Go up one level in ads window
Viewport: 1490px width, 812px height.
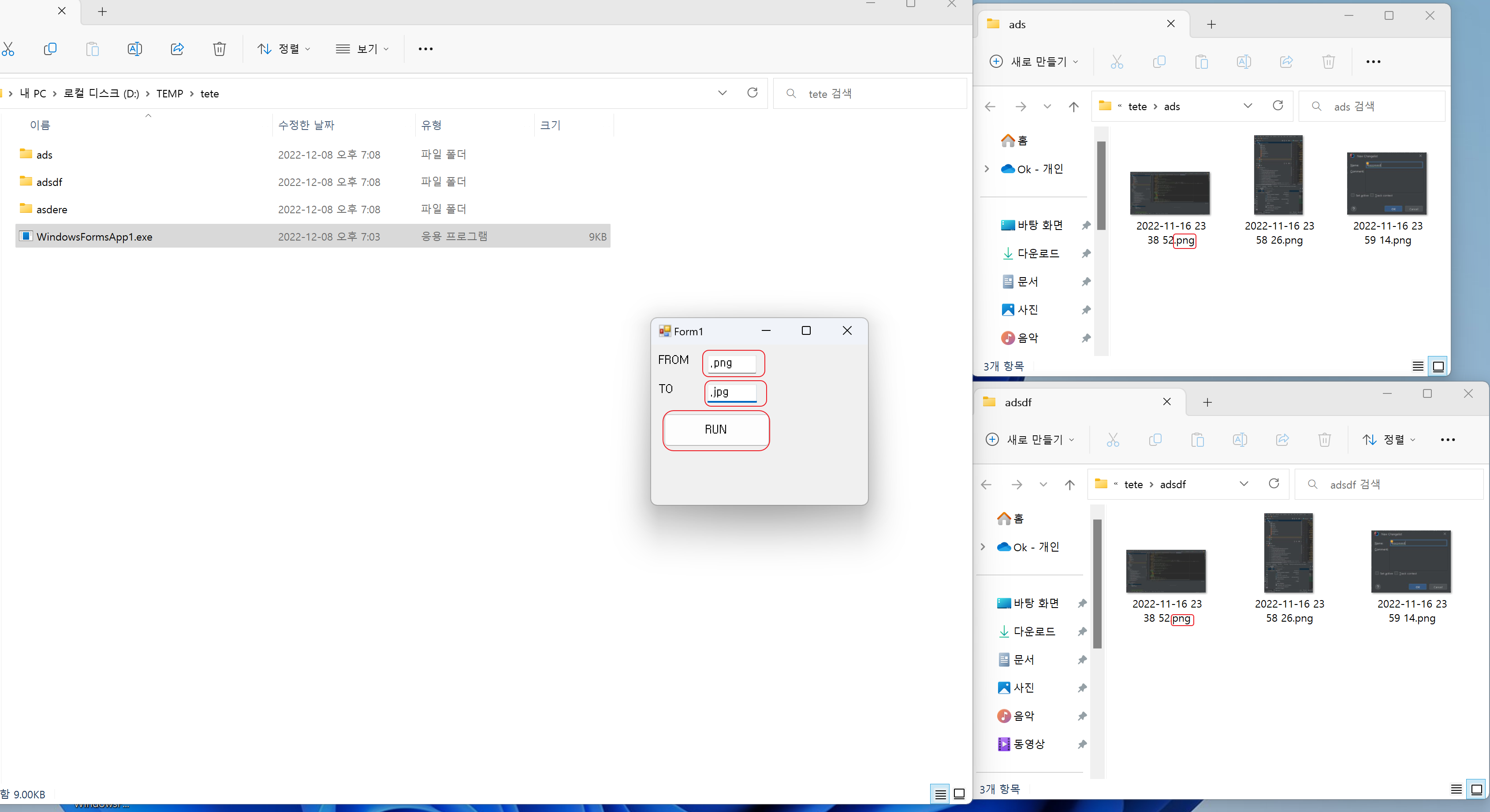[x=1073, y=106]
